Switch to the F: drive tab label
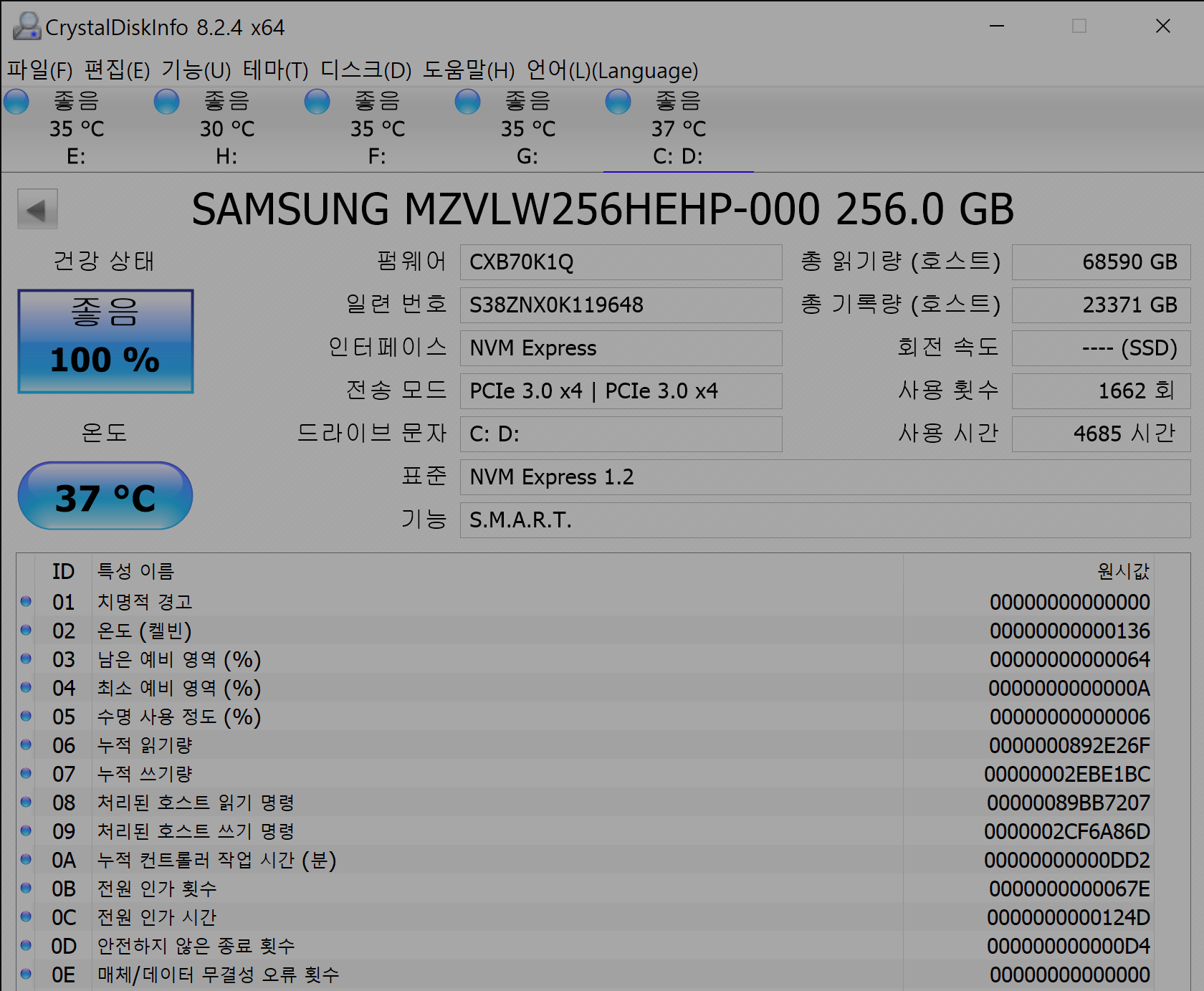Viewport: 1204px width, 991px height. click(x=377, y=156)
